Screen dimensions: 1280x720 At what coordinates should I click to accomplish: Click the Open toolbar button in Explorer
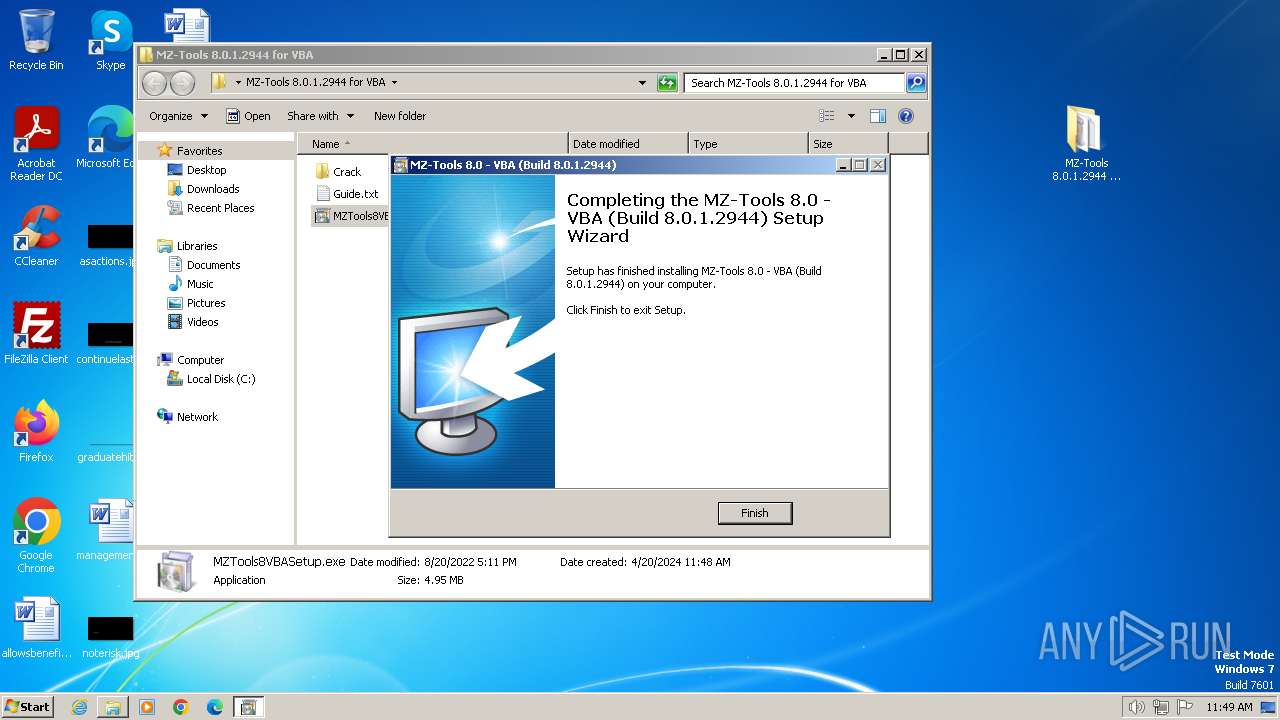(248, 116)
